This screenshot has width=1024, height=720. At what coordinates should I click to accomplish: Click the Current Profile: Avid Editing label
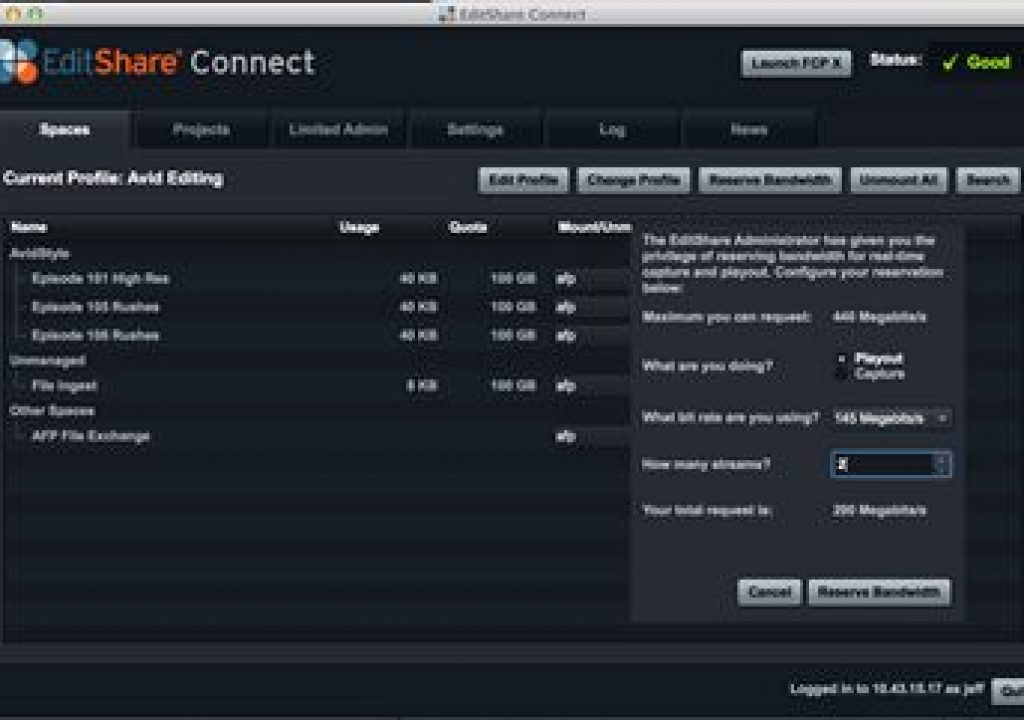pyautogui.click(x=113, y=178)
